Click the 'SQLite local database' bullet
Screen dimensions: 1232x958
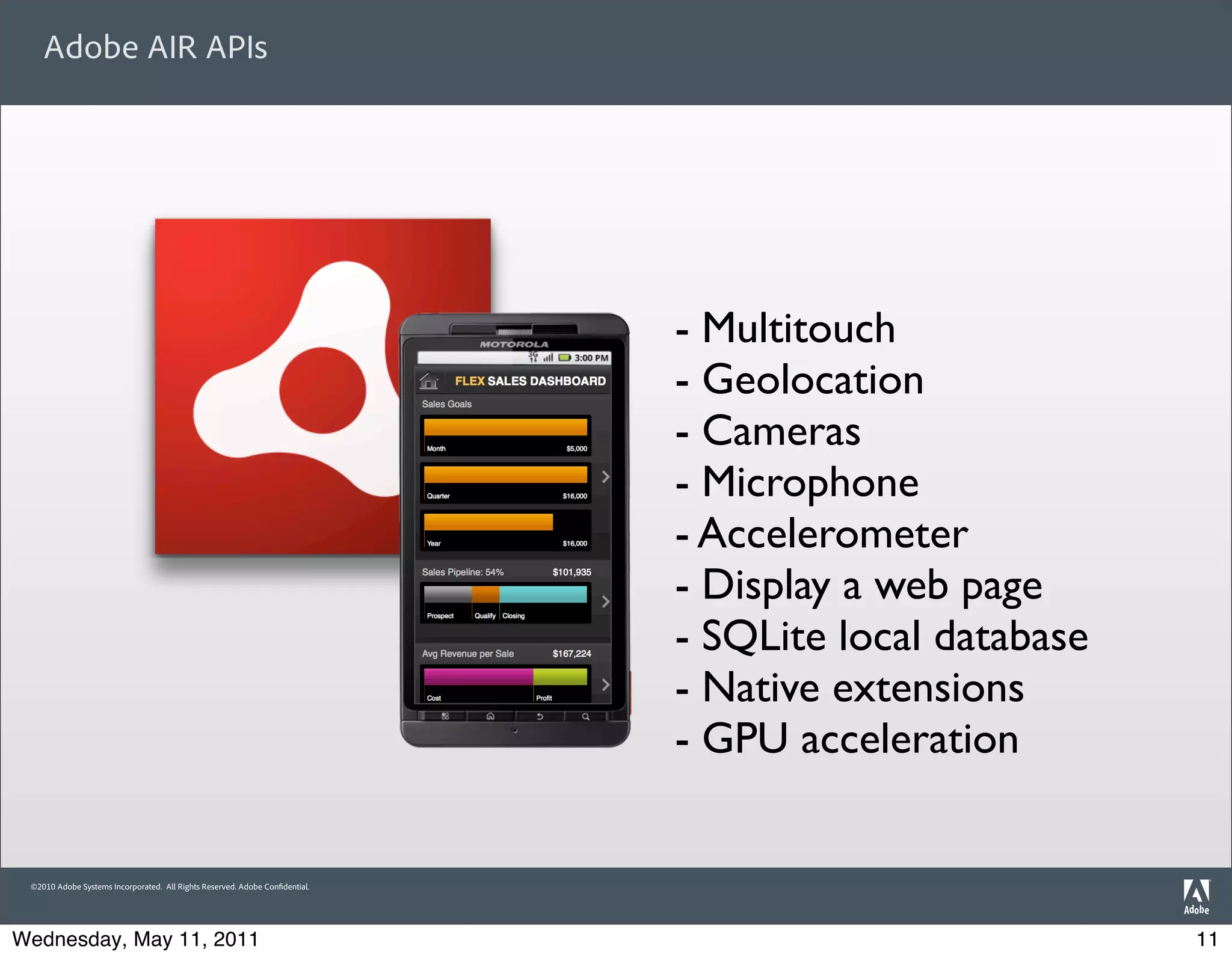[895, 636]
